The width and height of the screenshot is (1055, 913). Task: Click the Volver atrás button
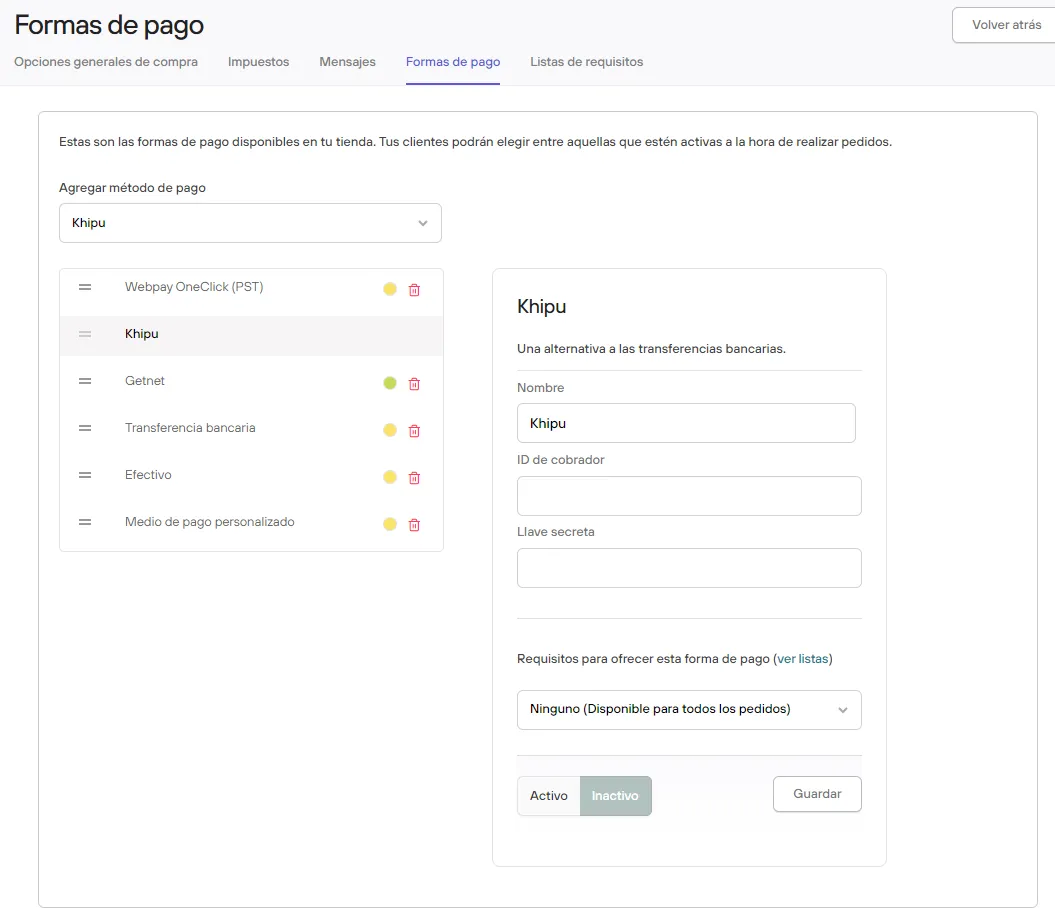(1006, 25)
